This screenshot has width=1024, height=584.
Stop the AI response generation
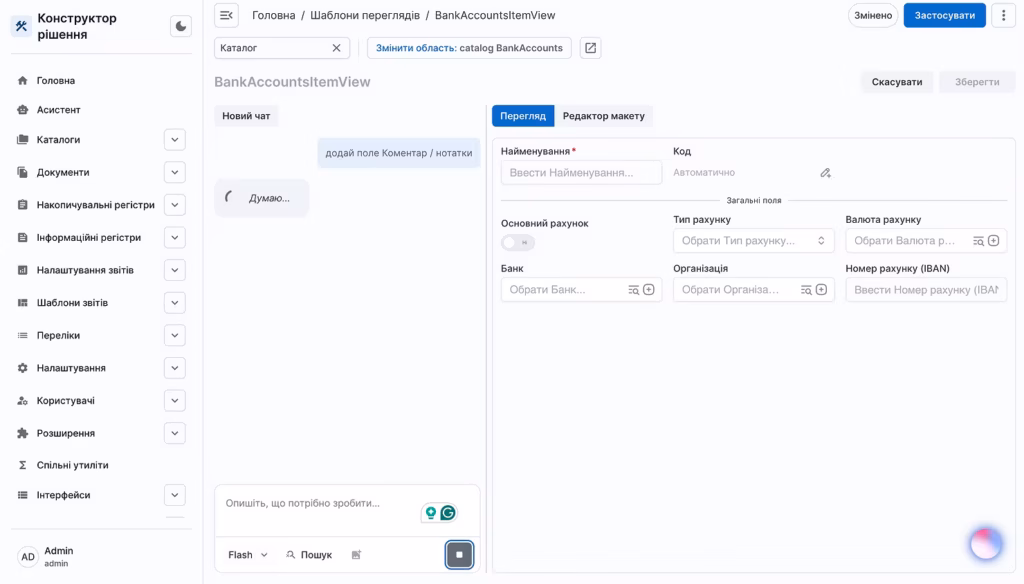pyautogui.click(x=459, y=554)
